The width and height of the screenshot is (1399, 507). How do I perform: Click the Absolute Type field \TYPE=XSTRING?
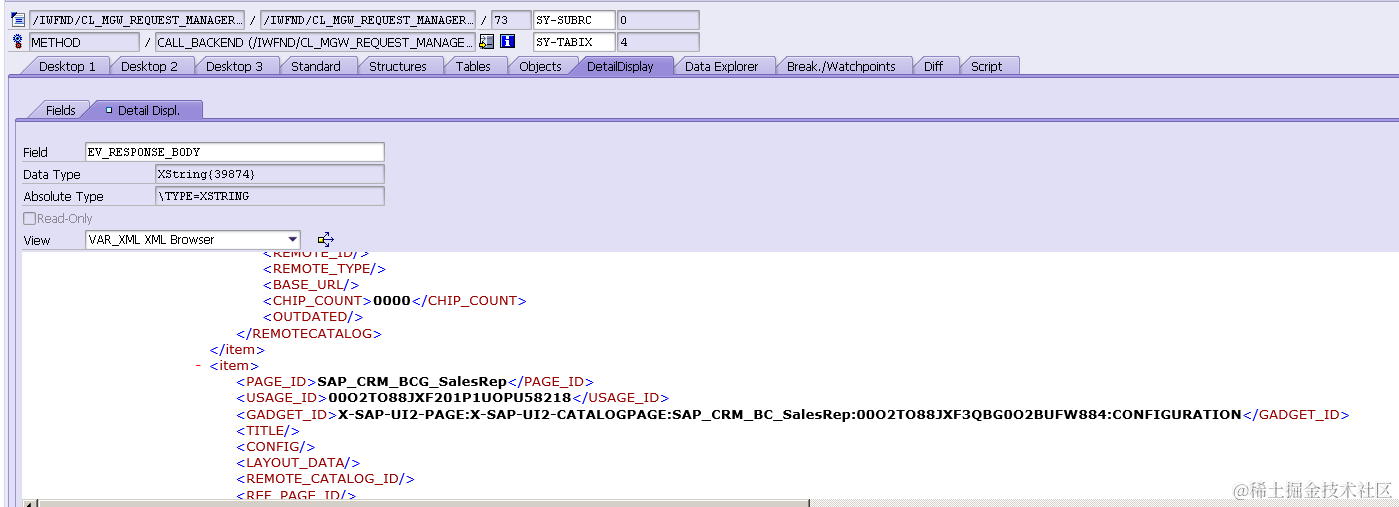coord(270,196)
